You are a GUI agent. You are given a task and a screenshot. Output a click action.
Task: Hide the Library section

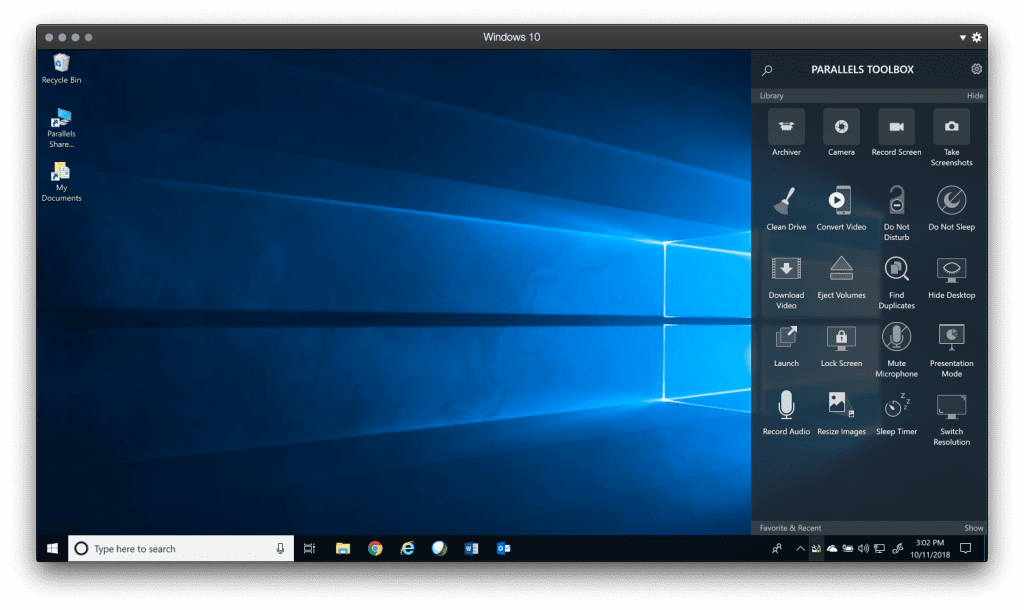(x=974, y=96)
